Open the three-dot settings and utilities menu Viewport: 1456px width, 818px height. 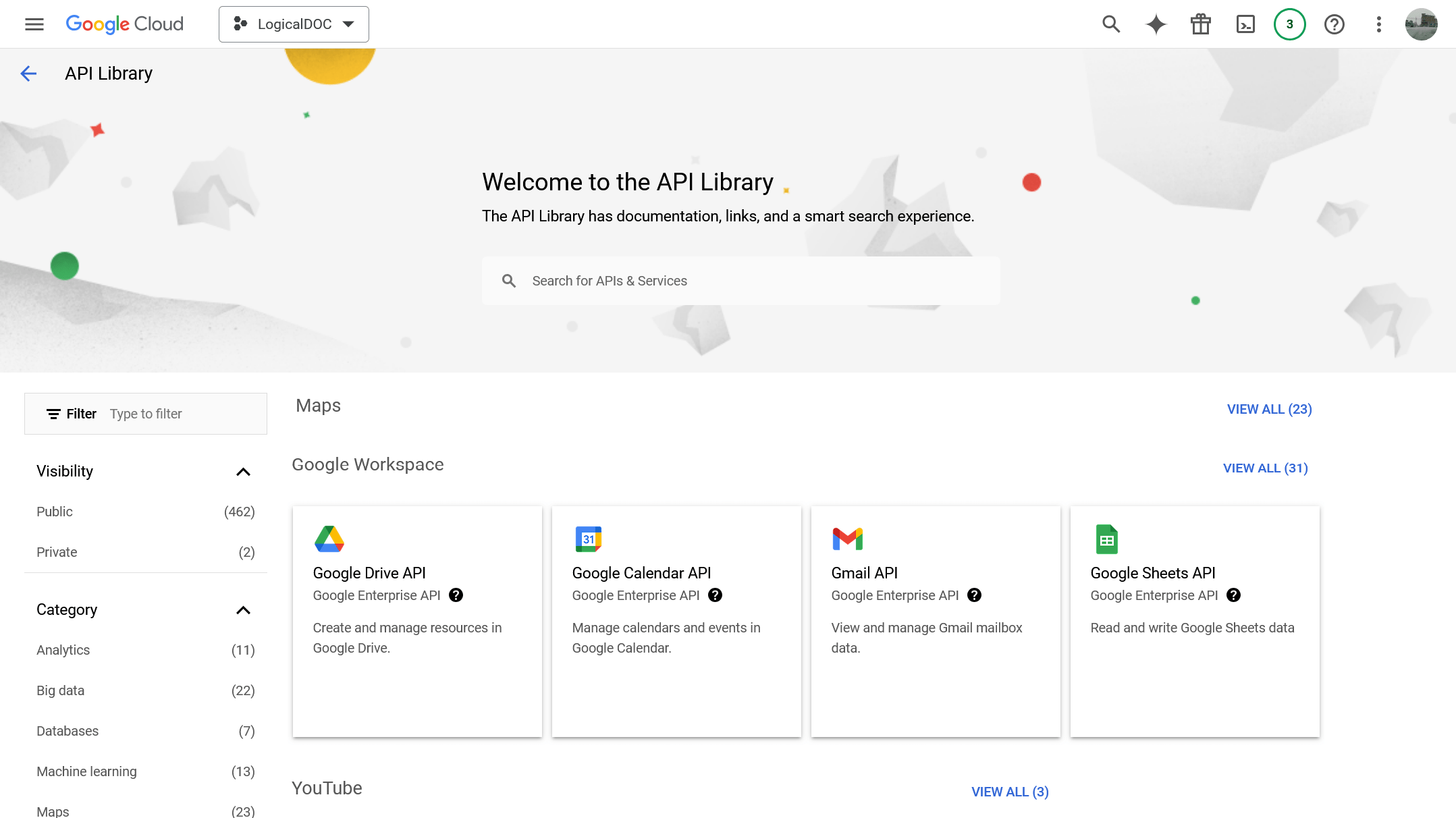click(x=1378, y=24)
